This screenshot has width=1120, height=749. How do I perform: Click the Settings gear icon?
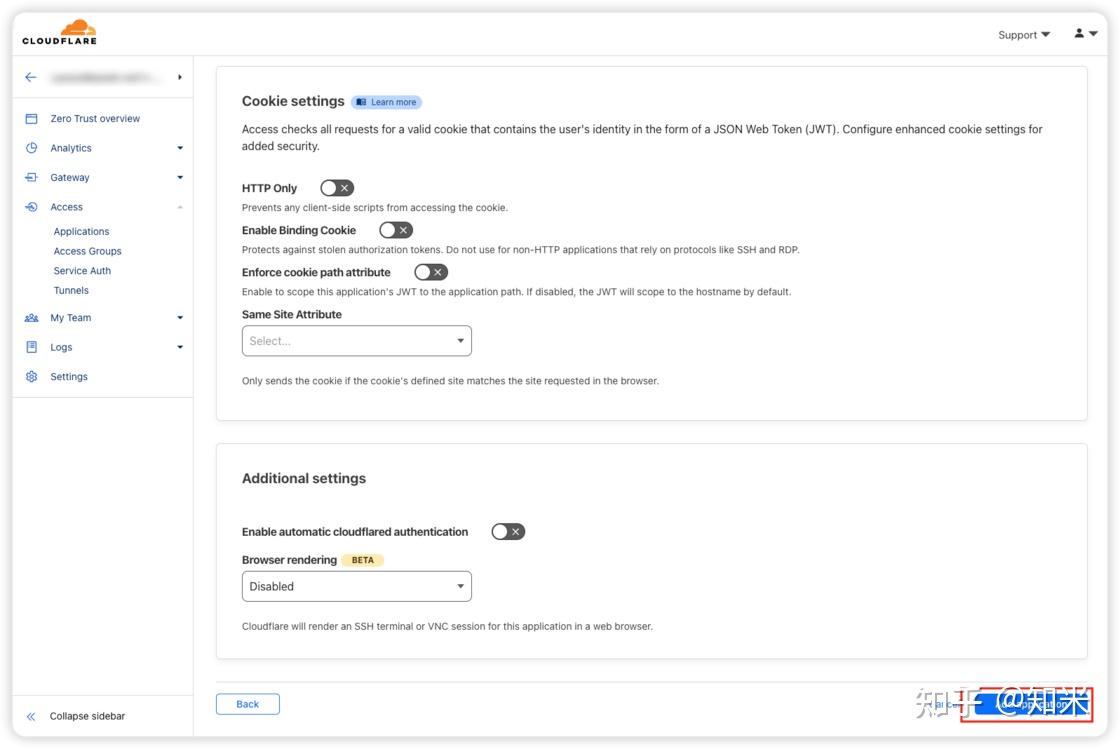31,377
